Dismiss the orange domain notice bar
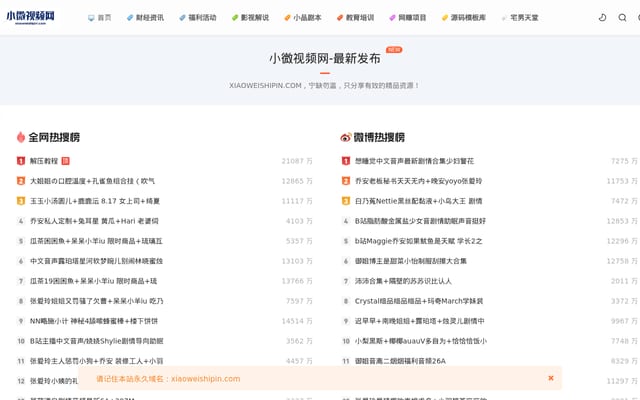 click(551, 378)
